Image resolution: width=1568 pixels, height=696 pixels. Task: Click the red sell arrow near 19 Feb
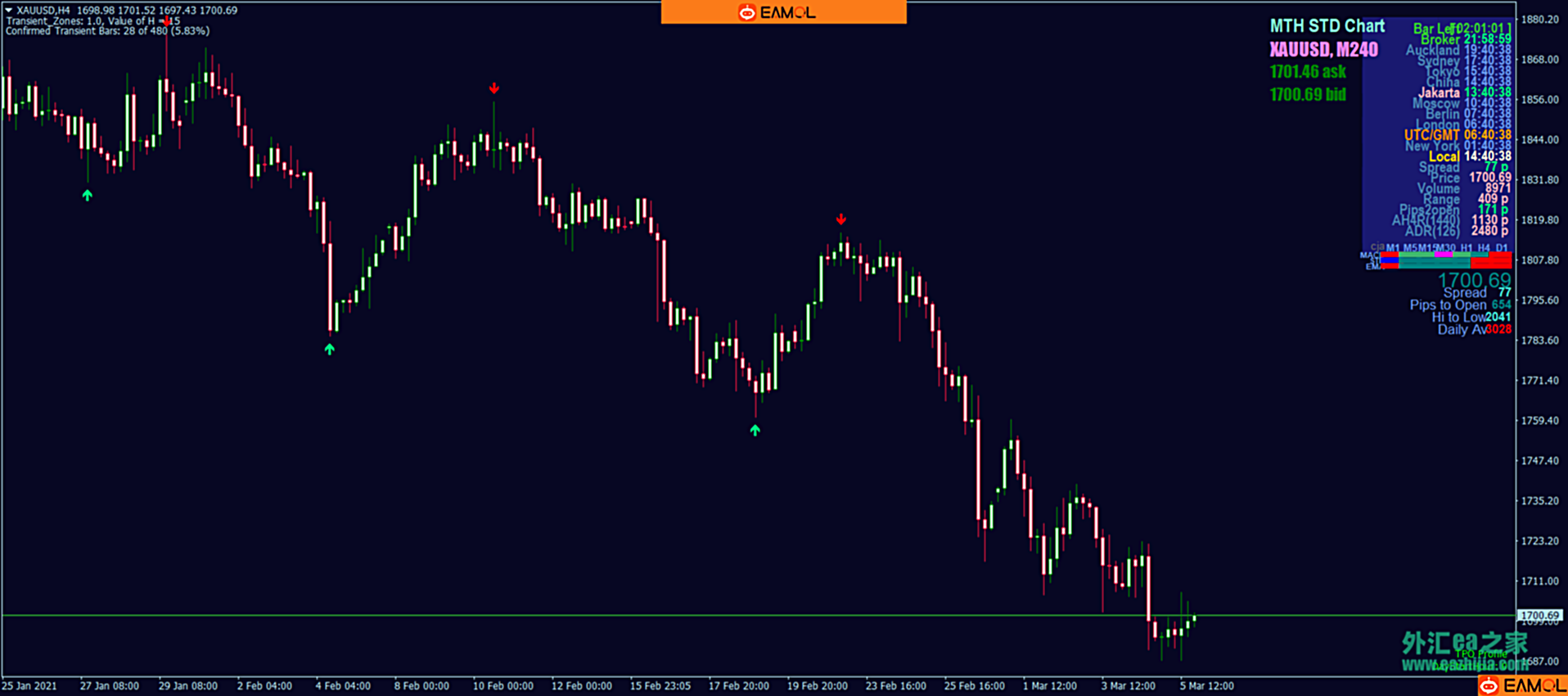[841, 219]
